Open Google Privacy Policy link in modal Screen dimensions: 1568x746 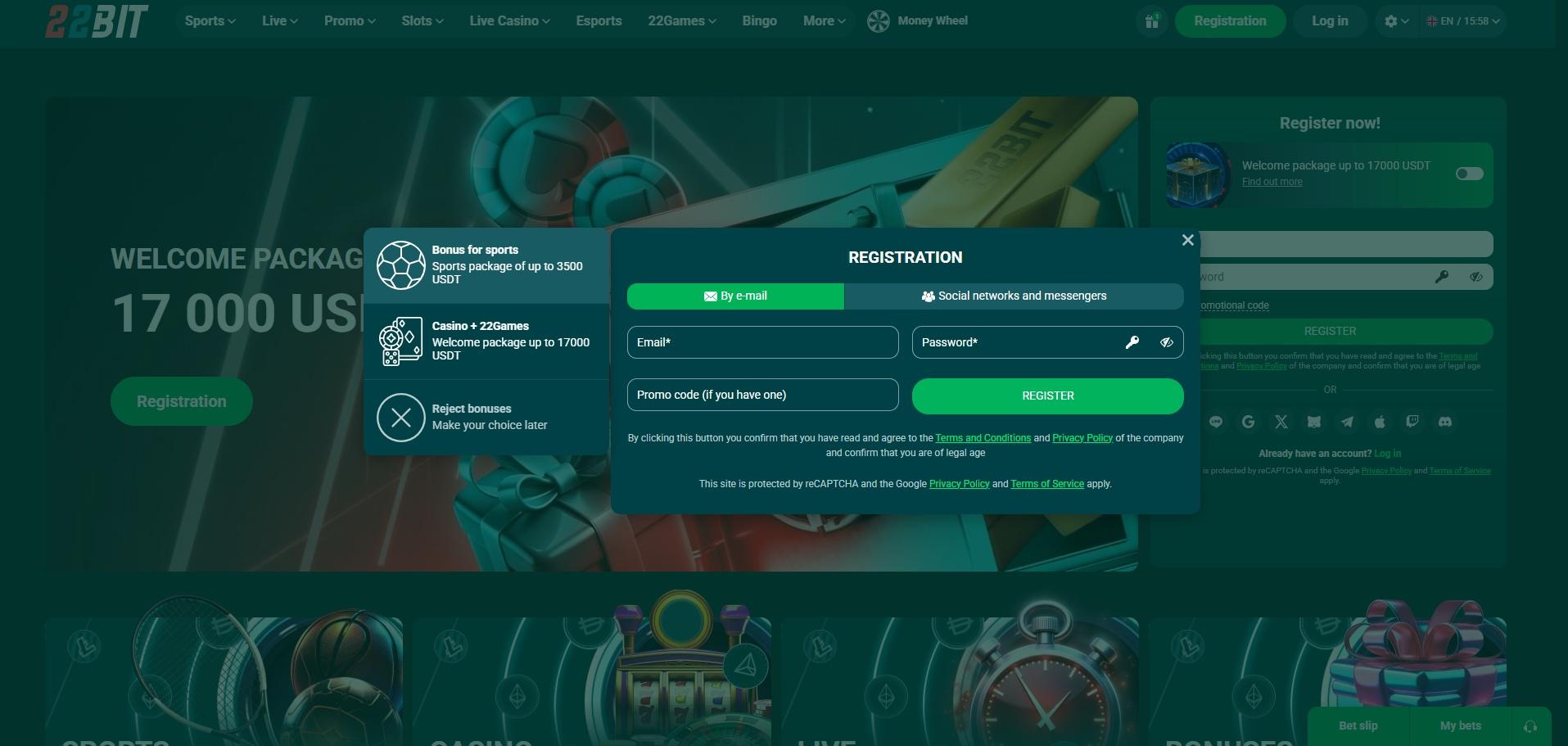point(960,484)
